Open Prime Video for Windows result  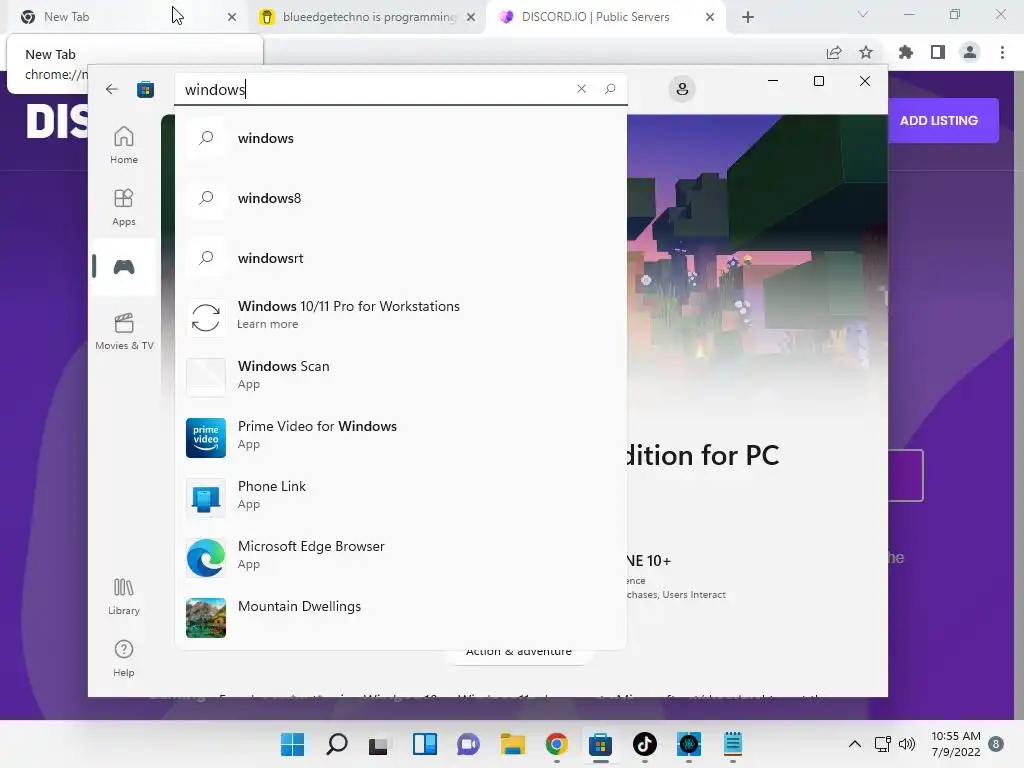click(400, 436)
